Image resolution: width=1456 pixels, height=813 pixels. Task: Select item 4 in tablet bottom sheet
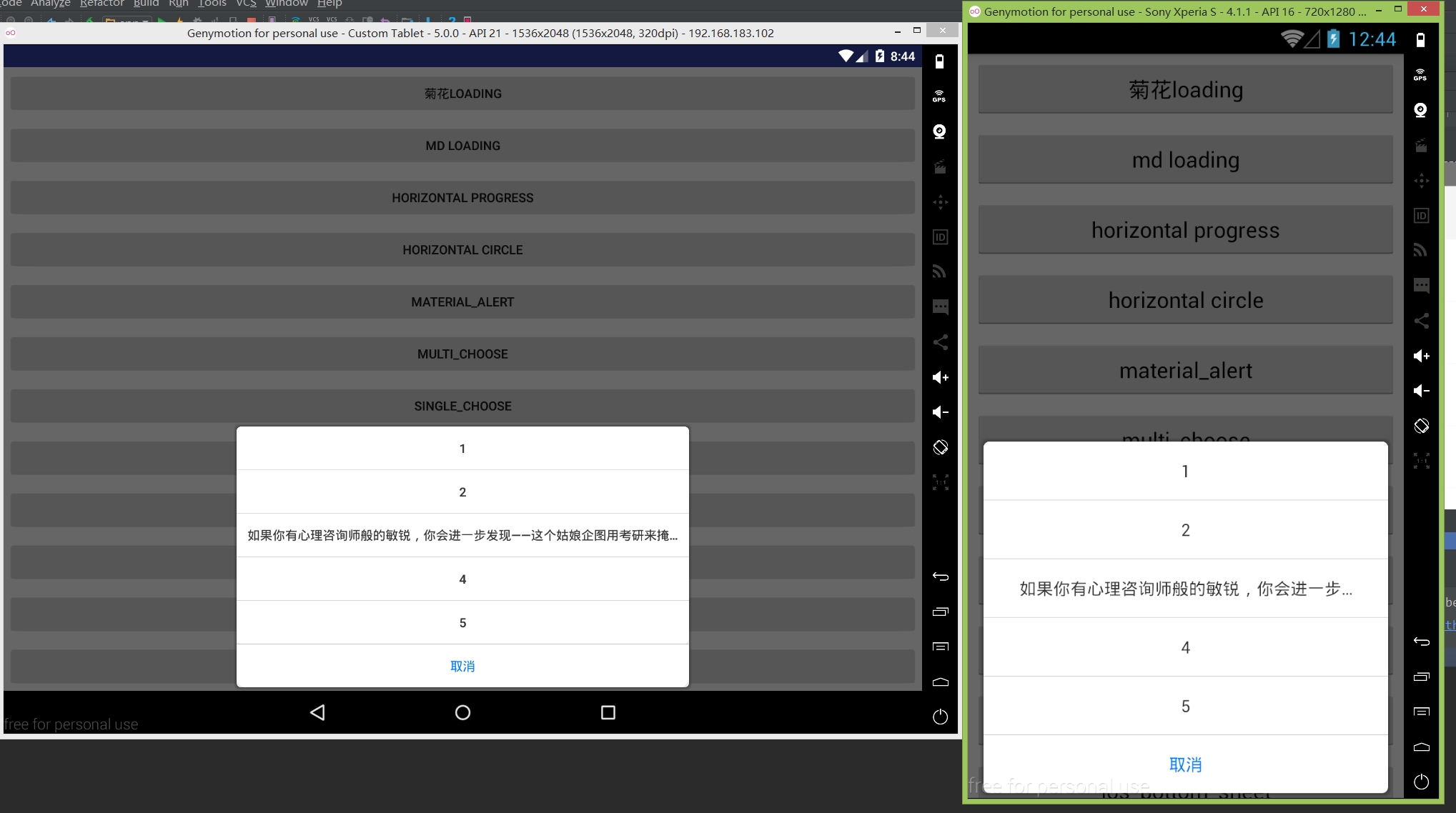pos(462,579)
